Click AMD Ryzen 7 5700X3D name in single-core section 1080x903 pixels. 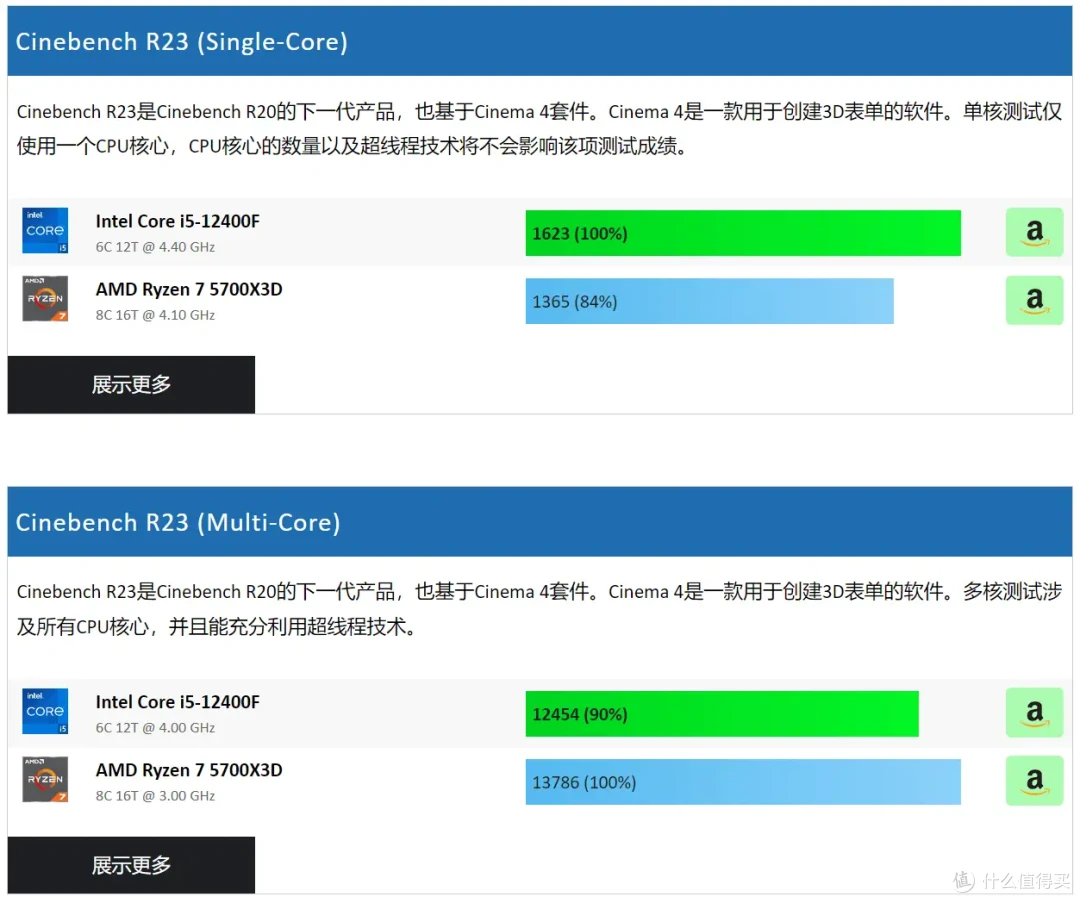[188, 289]
